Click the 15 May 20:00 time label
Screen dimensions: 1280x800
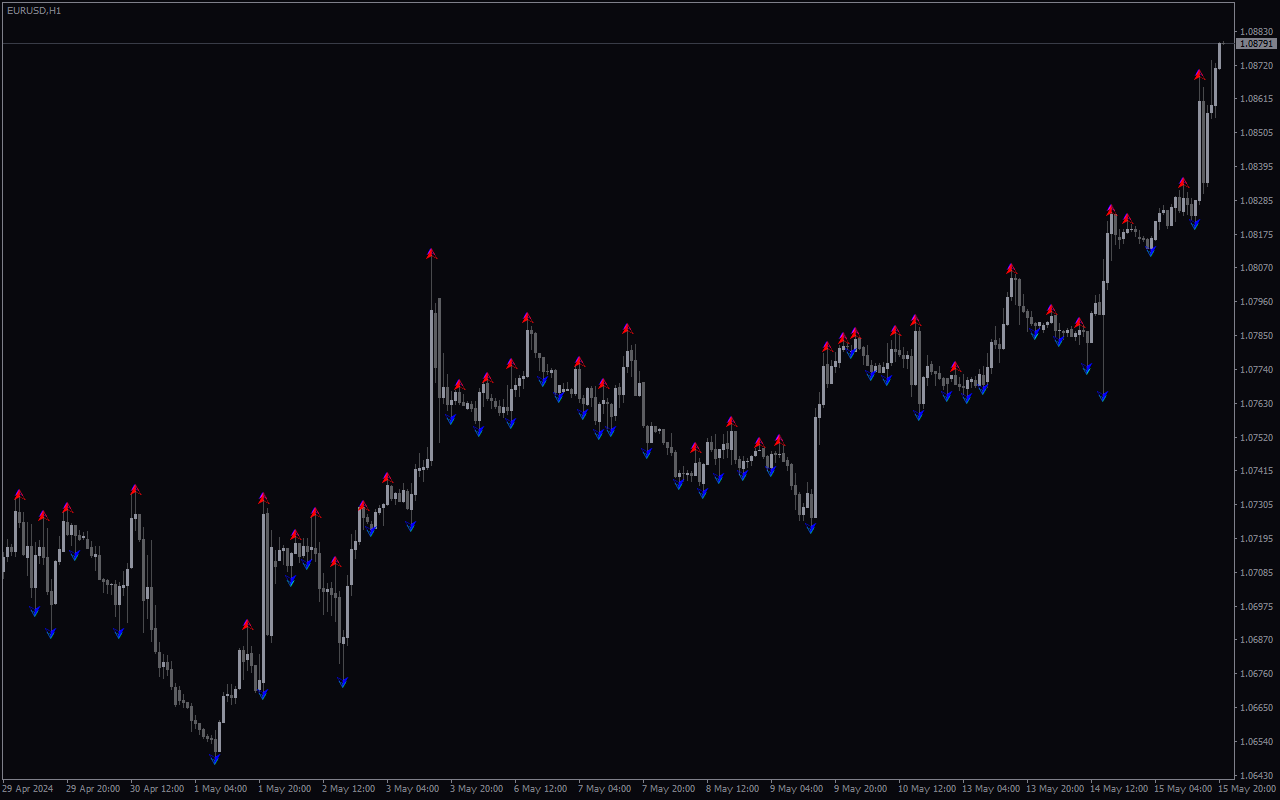pos(1247,789)
